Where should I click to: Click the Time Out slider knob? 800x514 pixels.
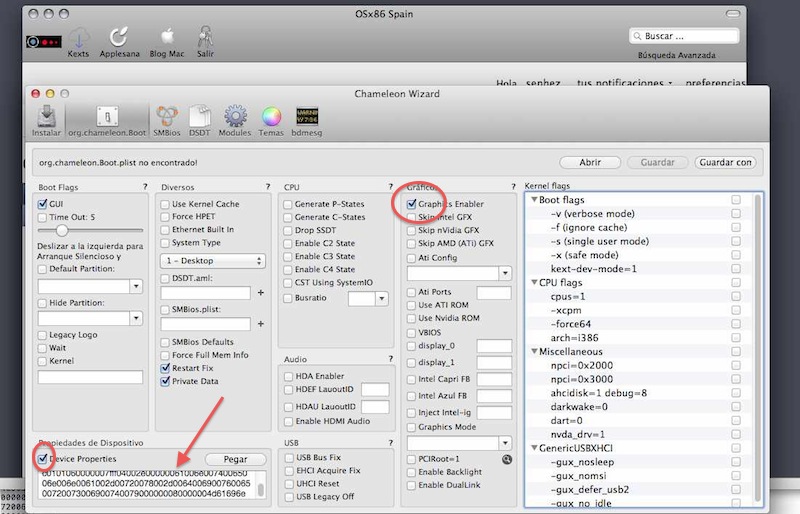(x=62, y=231)
